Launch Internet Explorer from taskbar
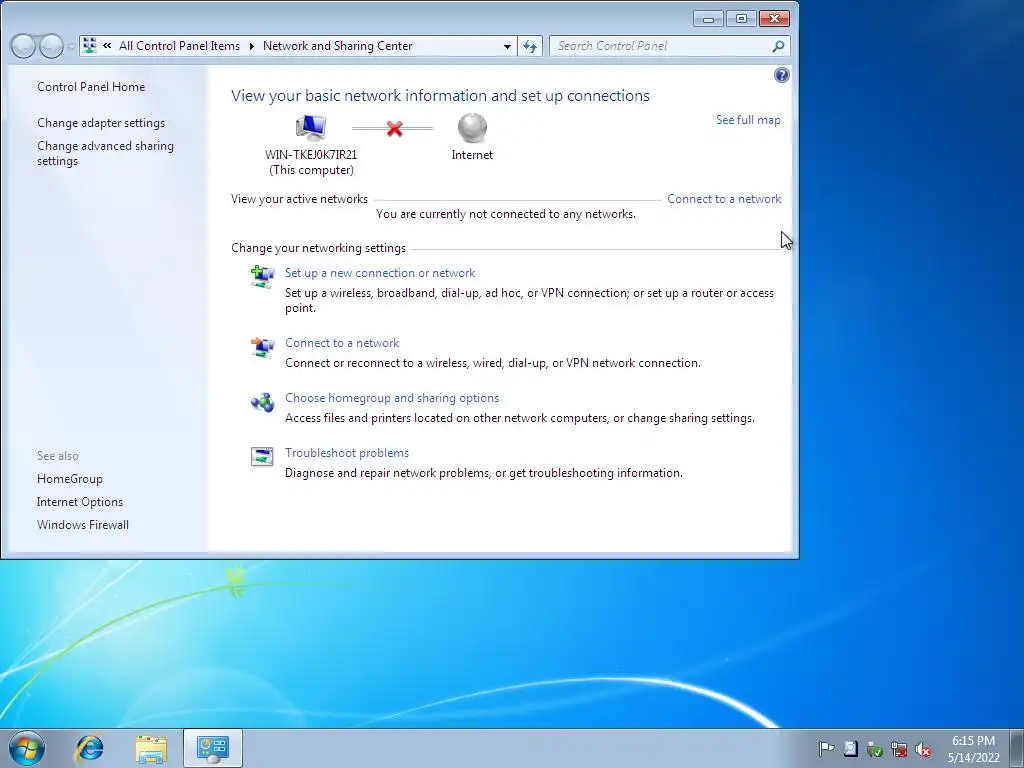This screenshot has width=1024, height=768. tap(89, 748)
